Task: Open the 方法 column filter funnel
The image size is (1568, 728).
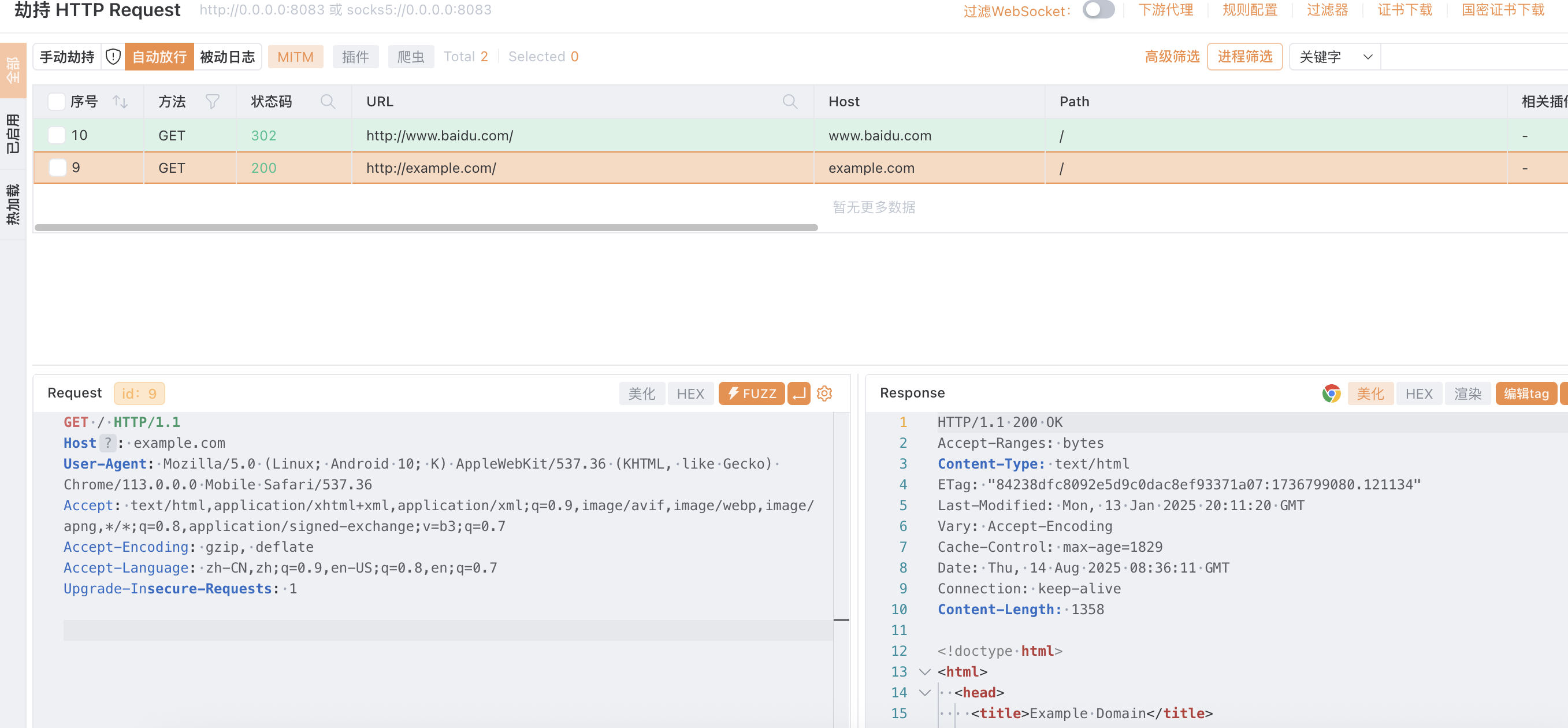Action: pyautogui.click(x=213, y=102)
